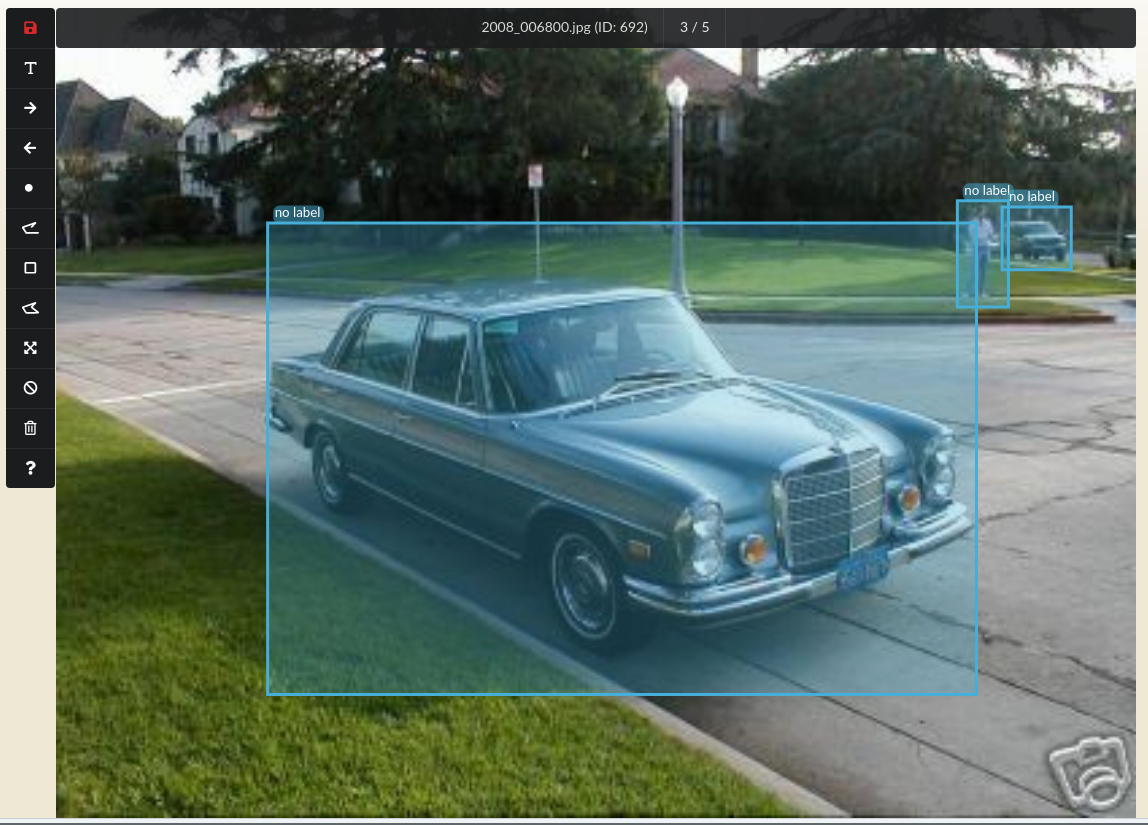This screenshot has width=1148, height=825.
Task: Select the point annotation tool
Action: pos(30,188)
